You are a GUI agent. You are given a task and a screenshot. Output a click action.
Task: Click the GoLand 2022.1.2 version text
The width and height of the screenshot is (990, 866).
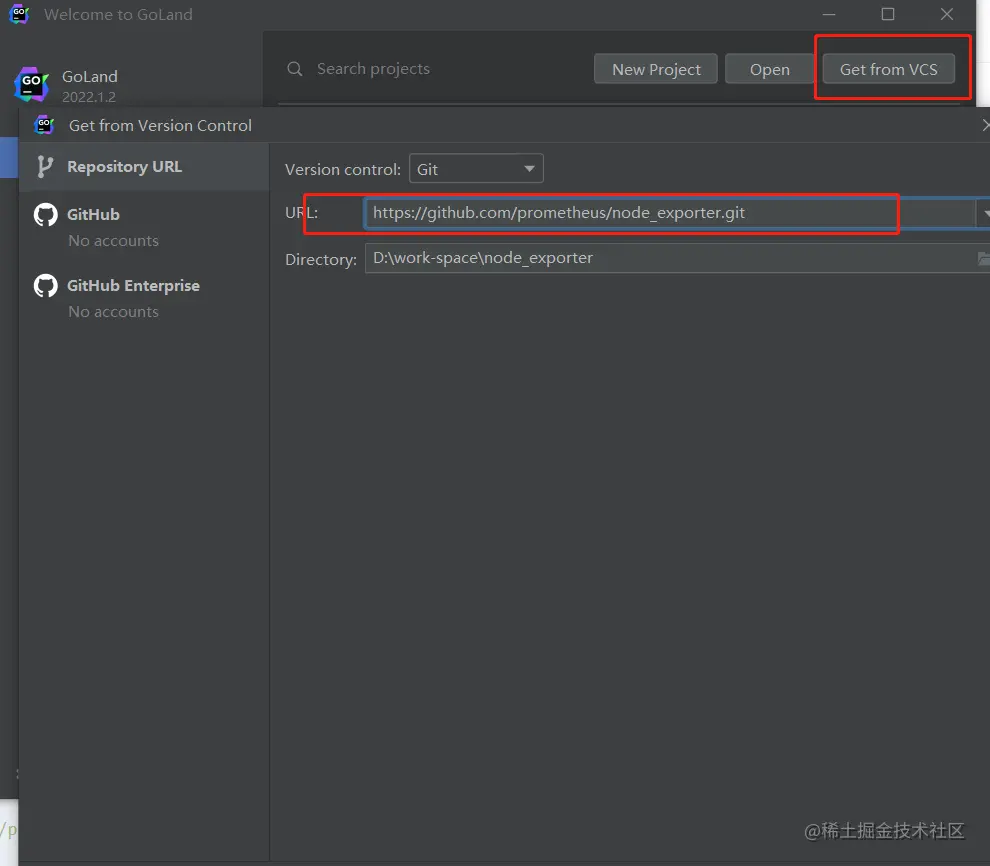tap(89, 97)
